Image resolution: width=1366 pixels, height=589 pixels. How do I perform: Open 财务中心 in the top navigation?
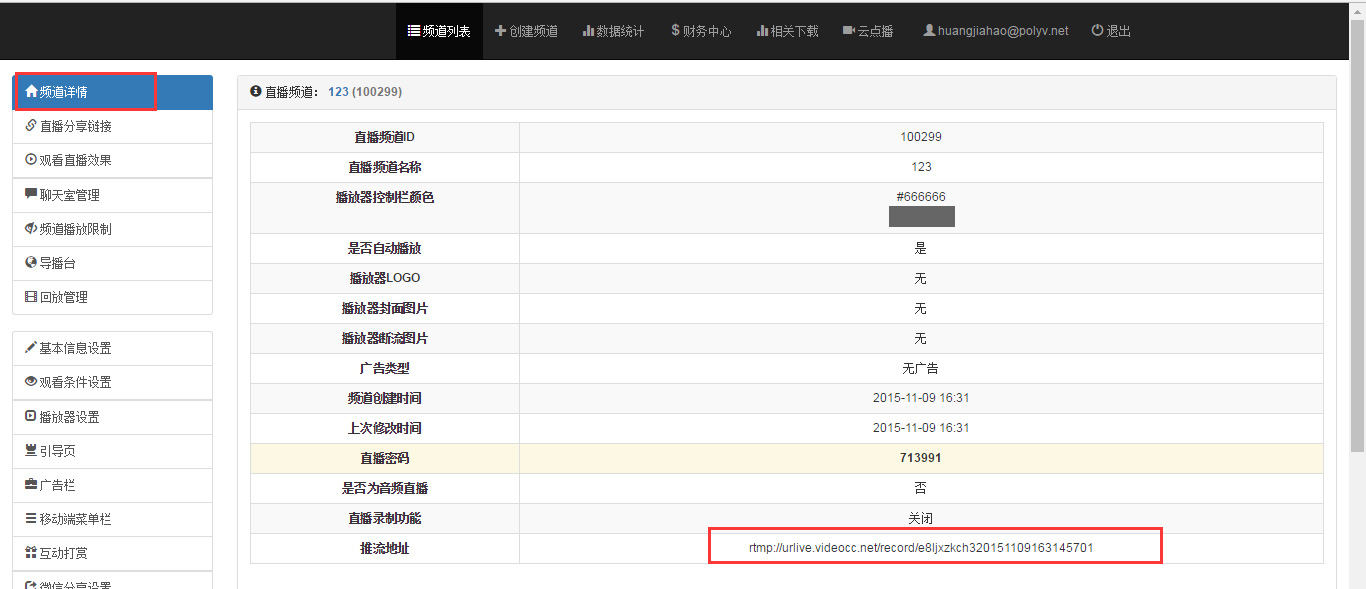(x=701, y=31)
